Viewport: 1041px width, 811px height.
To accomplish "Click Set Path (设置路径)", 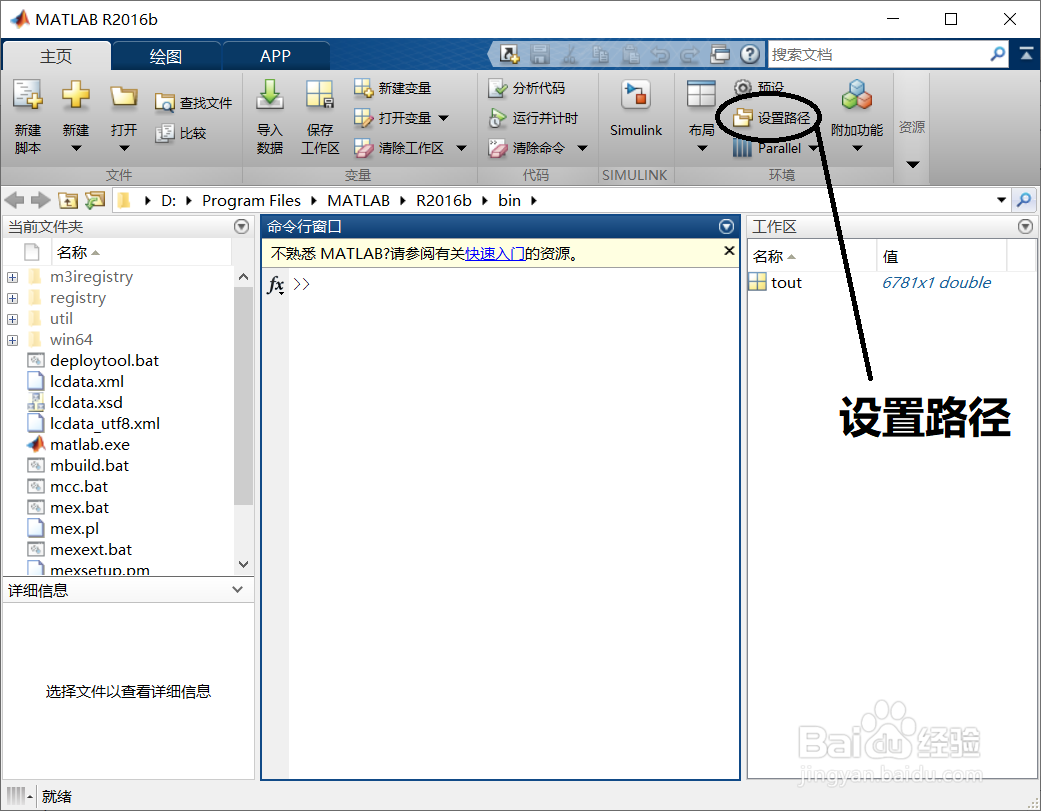I will tap(771, 118).
